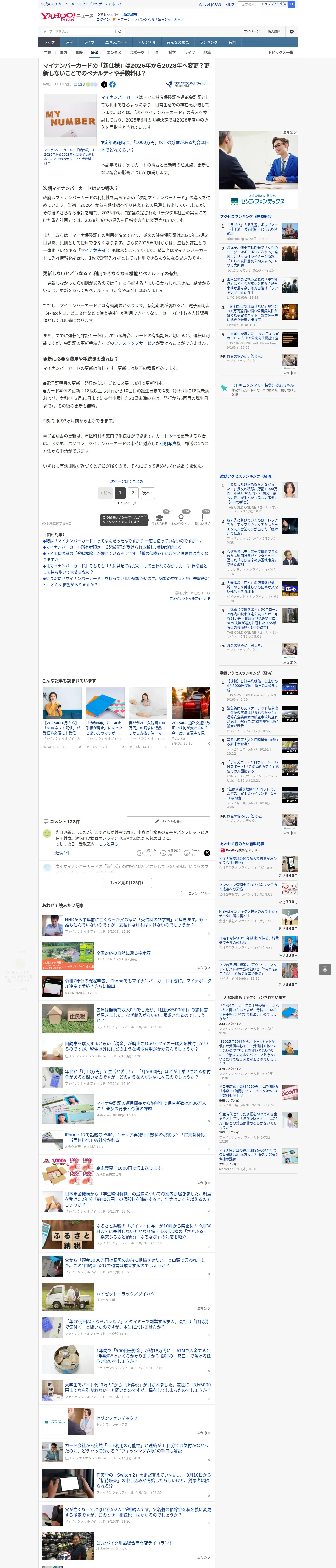The image size is (336, 1568).
Task: Toggle コメント非表示 checkbox
Action: click(x=183, y=893)
